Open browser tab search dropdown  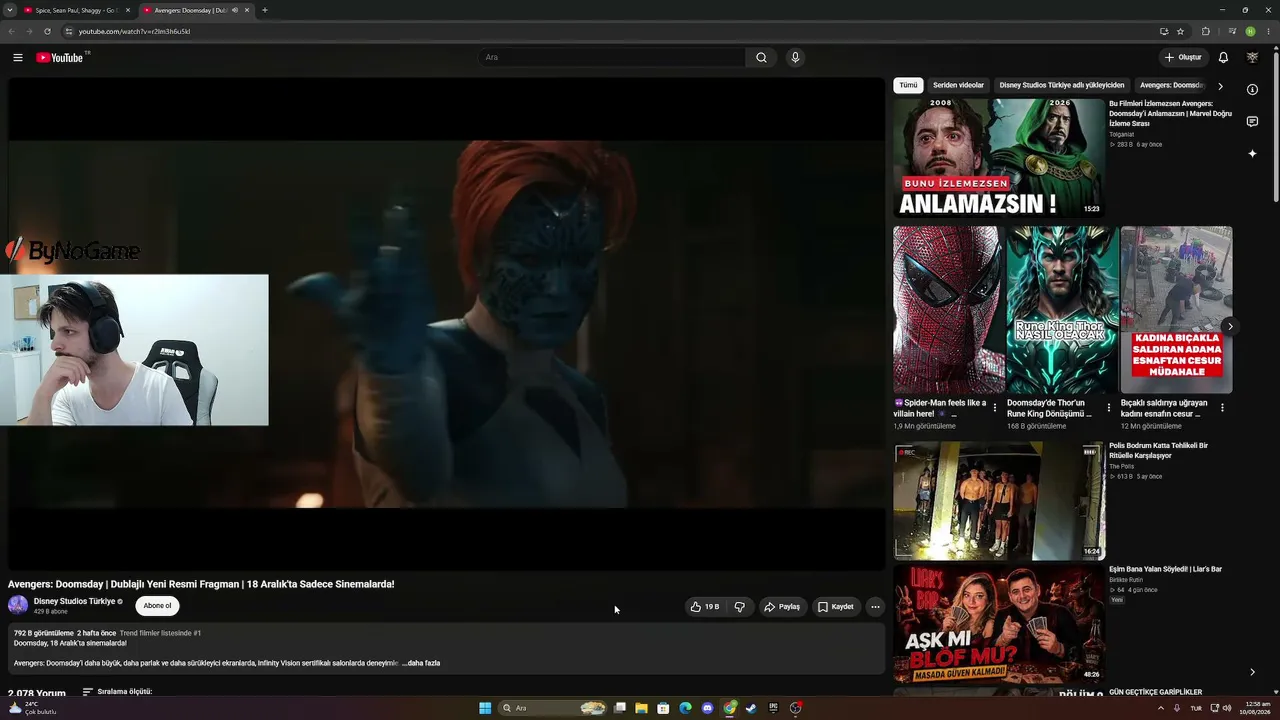9,10
